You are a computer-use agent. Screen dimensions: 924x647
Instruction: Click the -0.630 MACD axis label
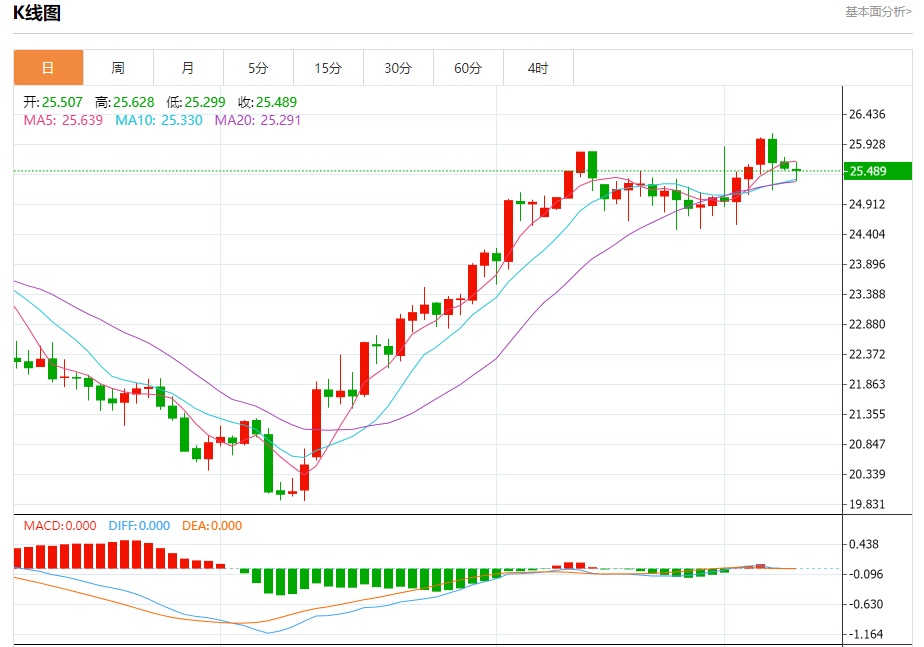[x=866, y=605]
